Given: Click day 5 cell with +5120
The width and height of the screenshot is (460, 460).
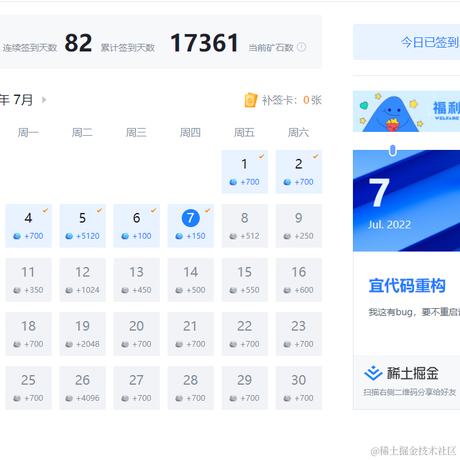Looking at the screenshot, I should pos(83,226).
